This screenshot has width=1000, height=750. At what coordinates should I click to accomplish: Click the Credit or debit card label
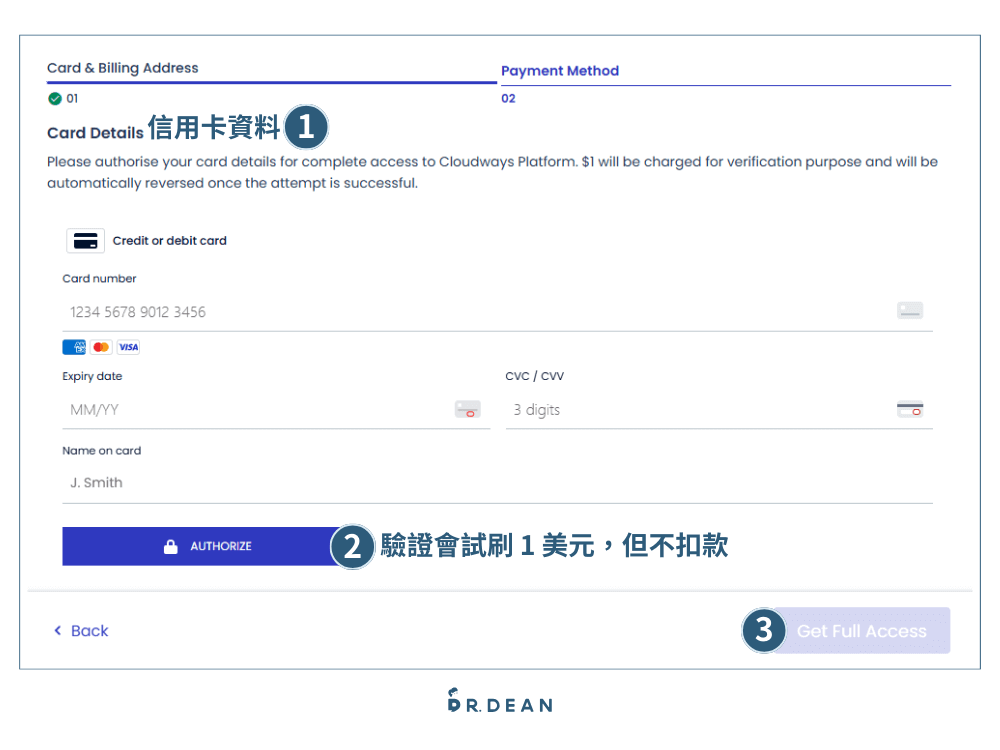(x=170, y=241)
